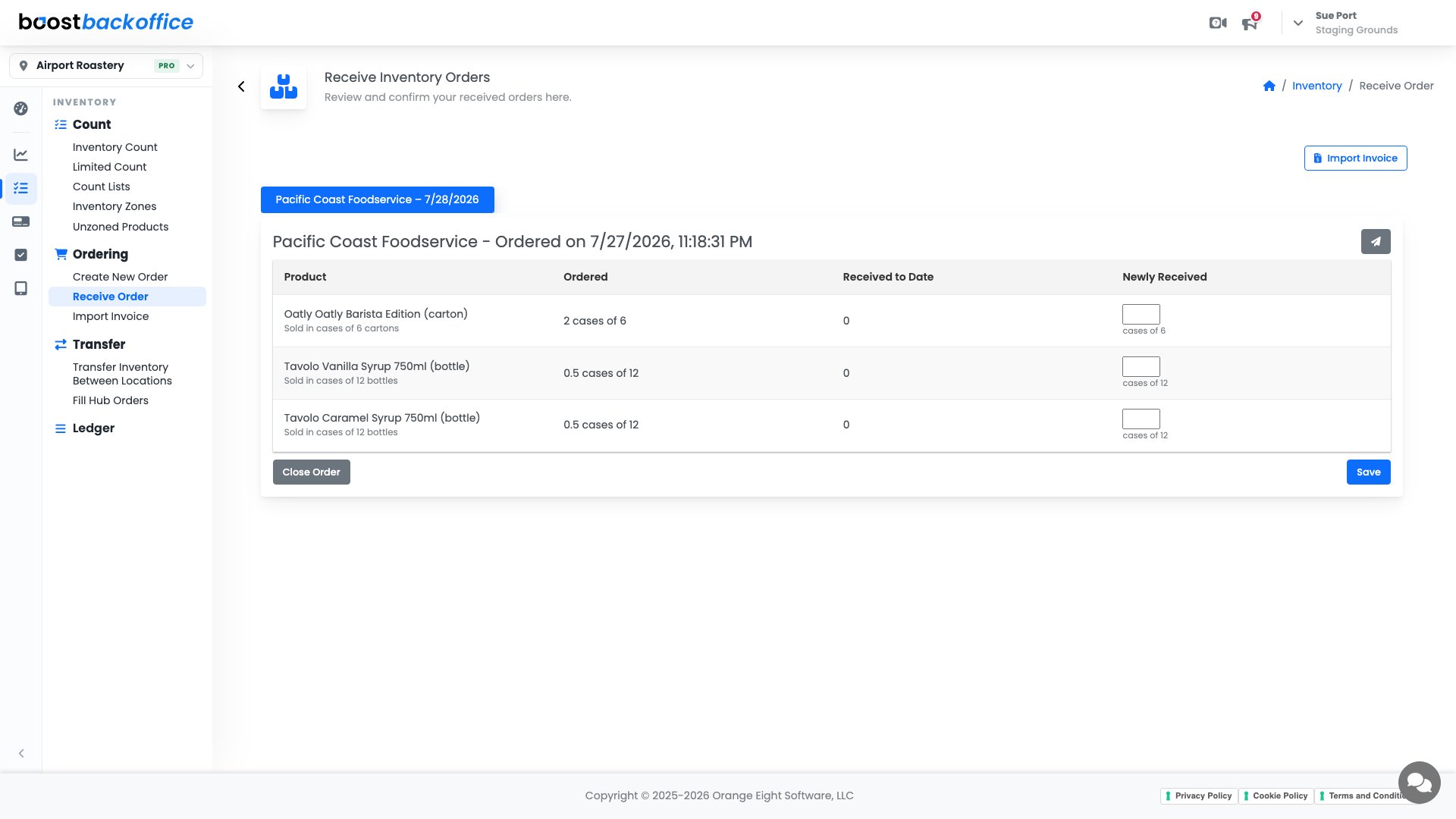Click the Received to Date column header

tap(888, 277)
